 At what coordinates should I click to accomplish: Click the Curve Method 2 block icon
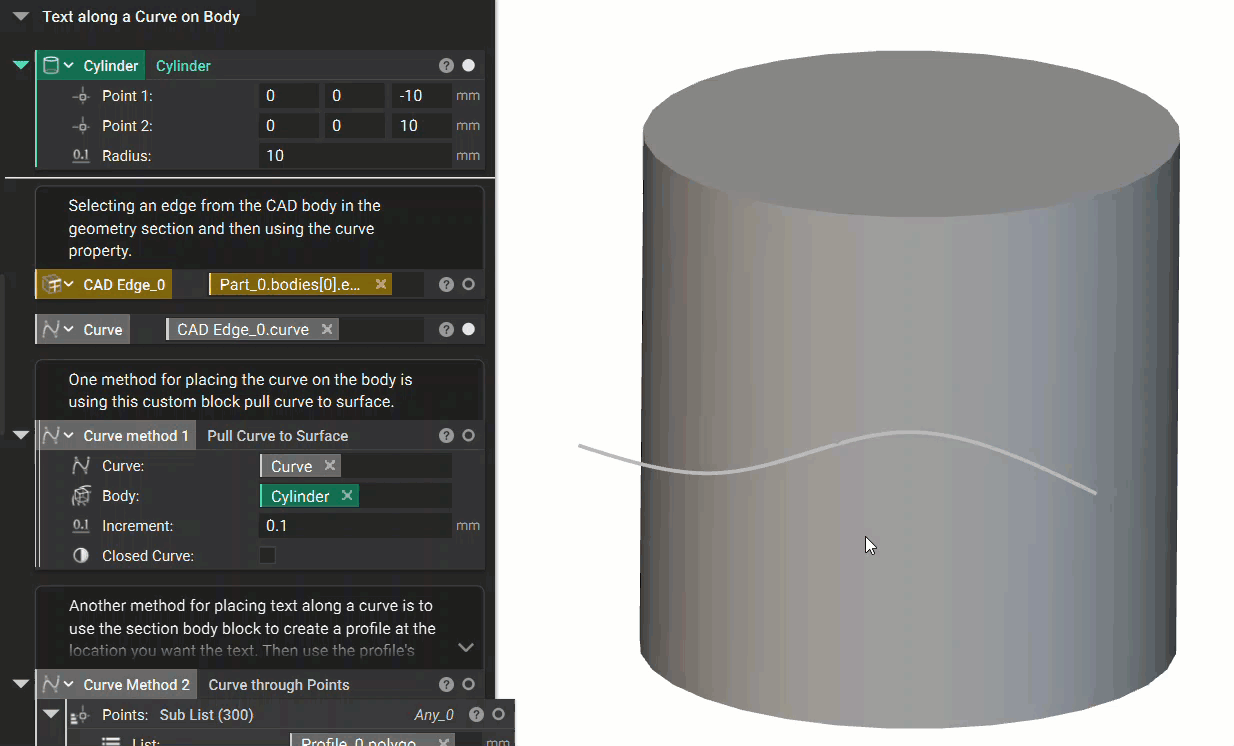click(x=51, y=684)
